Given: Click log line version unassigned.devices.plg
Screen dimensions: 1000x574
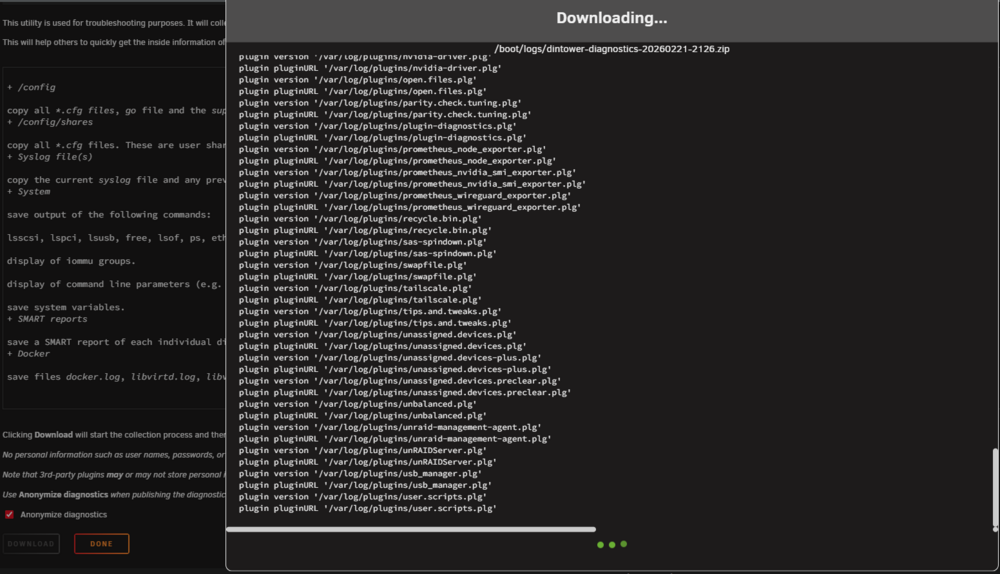Looking at the screenshot, I should 378,335.
